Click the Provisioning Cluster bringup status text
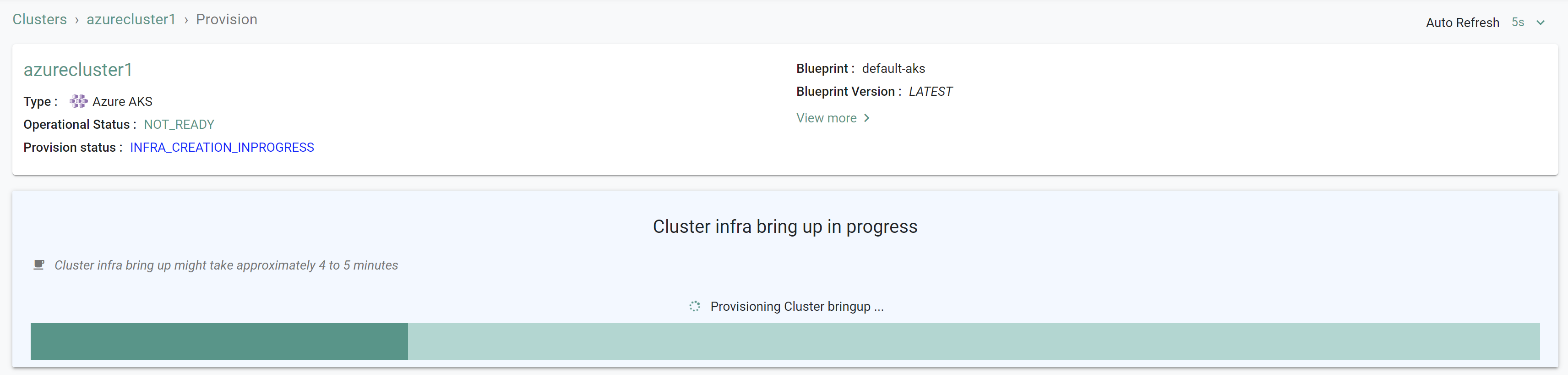Image resolution: width=1568 pixels, height=375 pixels. (797, 306)
